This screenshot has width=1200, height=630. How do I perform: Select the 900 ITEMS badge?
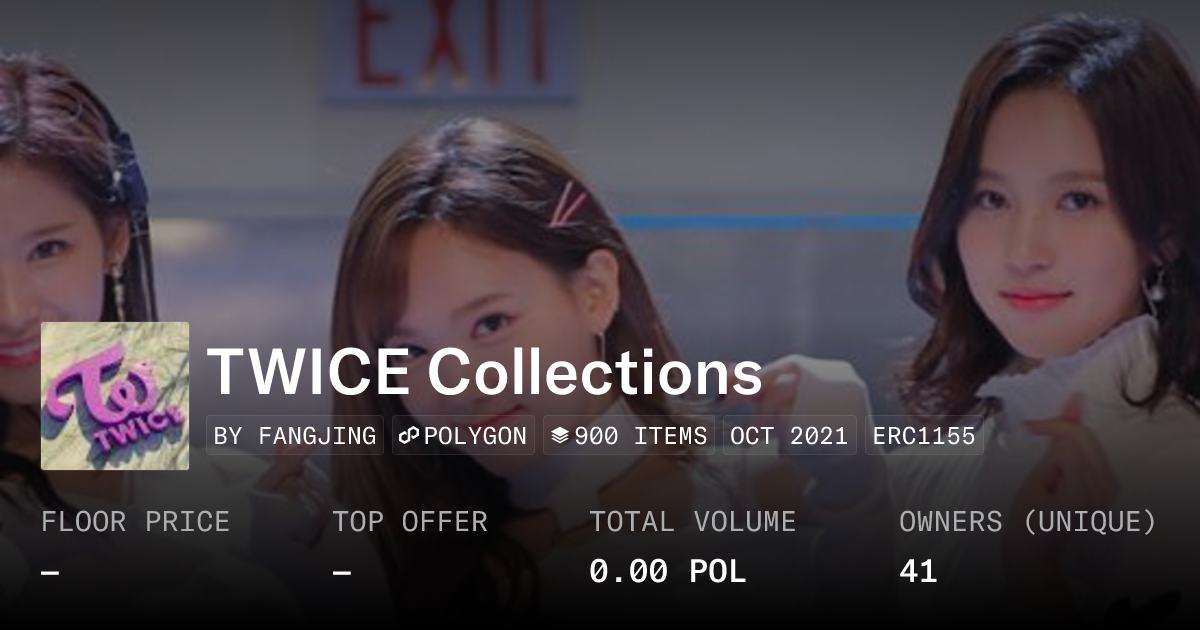[x=629, y=436]
